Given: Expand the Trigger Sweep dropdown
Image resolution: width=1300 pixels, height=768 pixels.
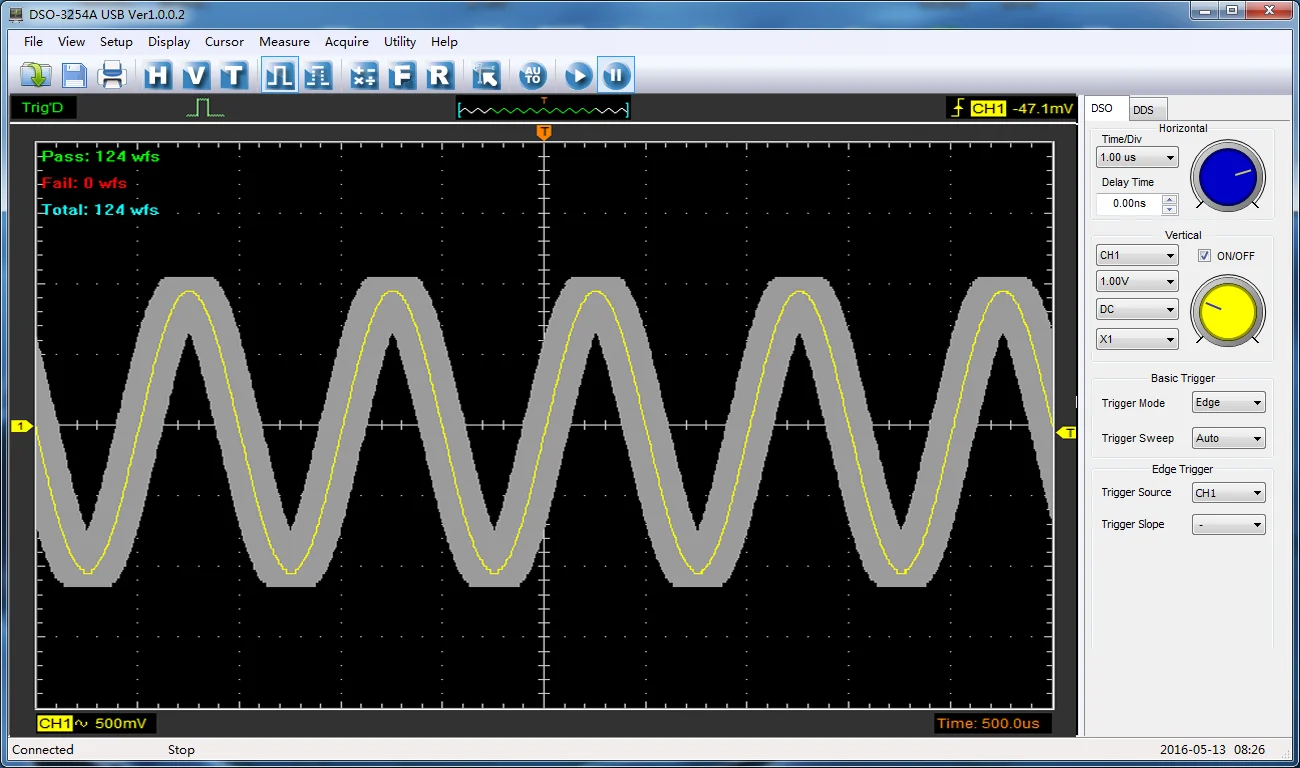Looking at the screenshot, I should (1228, 438).
